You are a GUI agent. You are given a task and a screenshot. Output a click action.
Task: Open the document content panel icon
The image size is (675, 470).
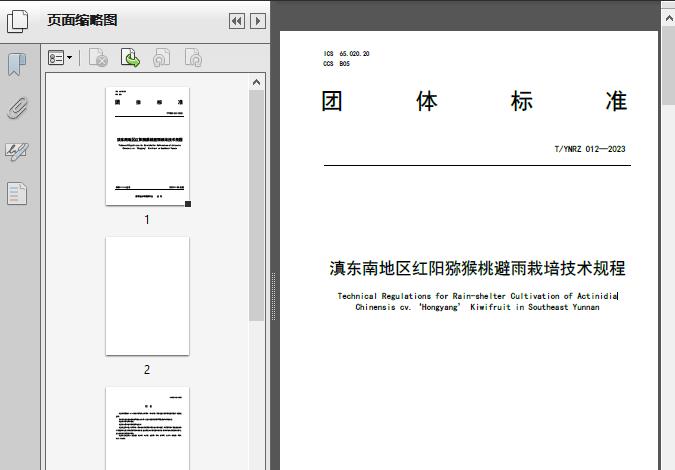17,193
